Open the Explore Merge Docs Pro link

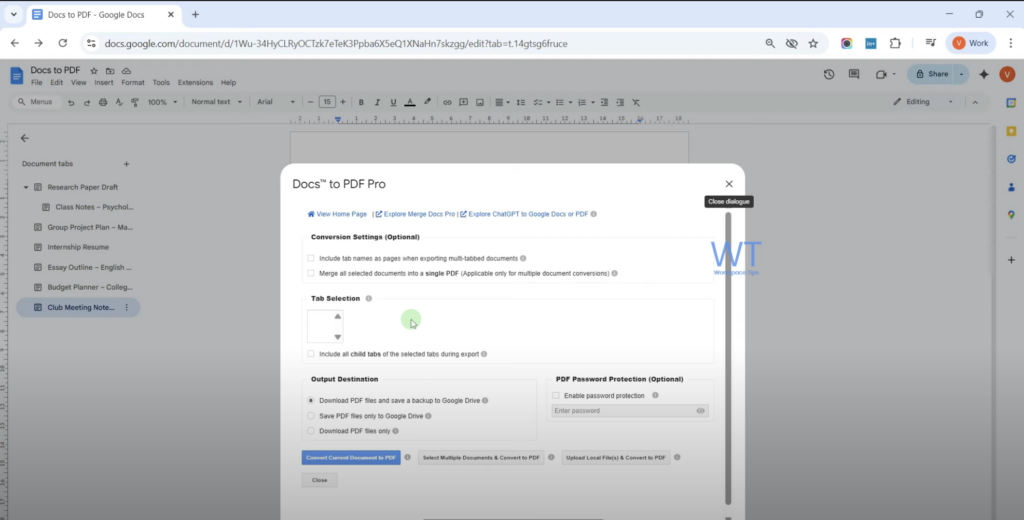coord(415,214)
